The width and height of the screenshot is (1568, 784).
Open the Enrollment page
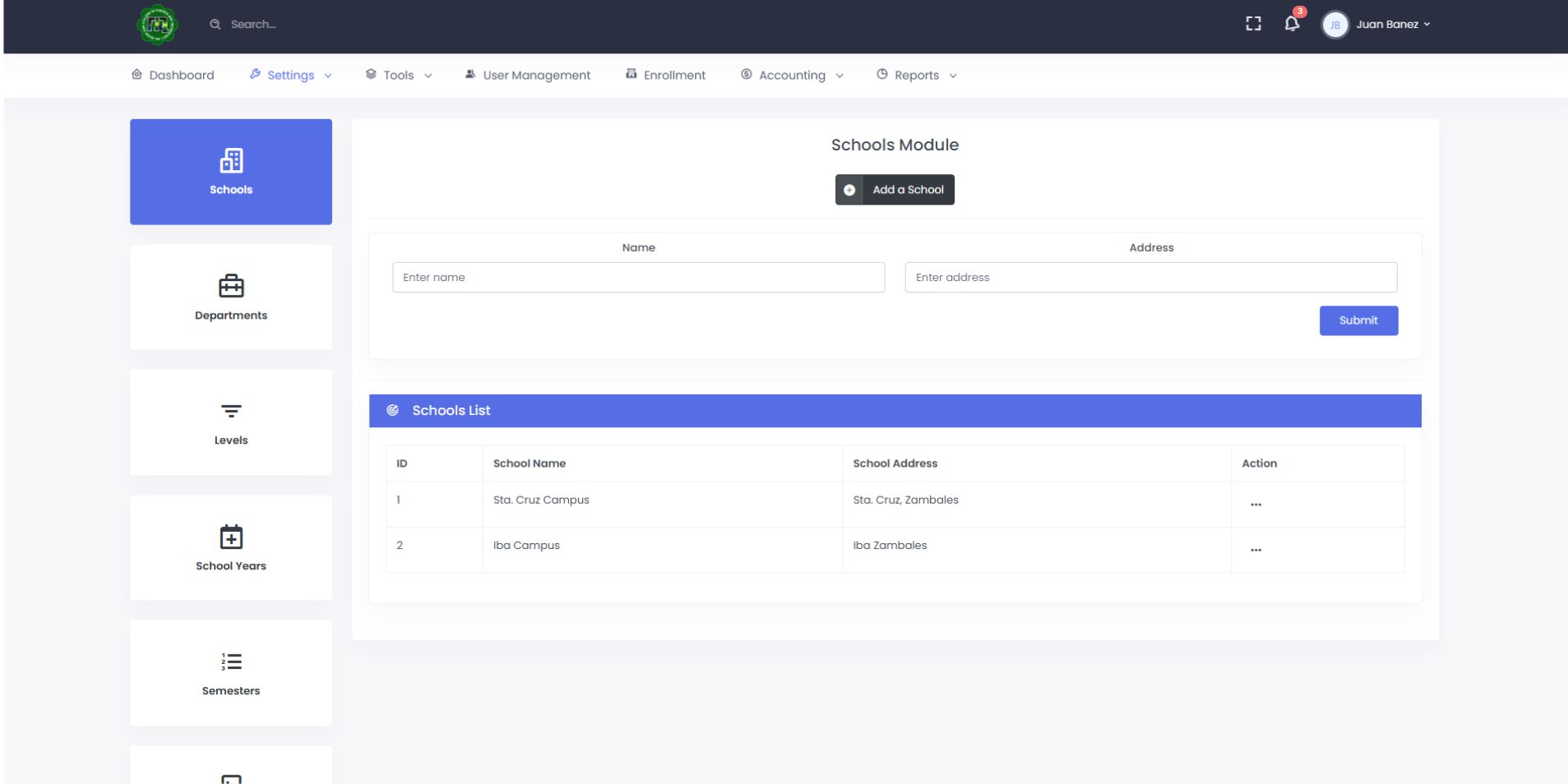coord(666,76)
